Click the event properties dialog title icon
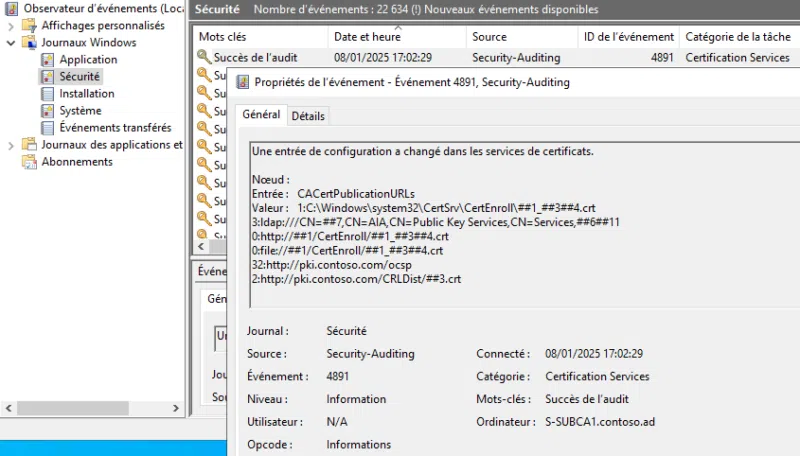The image size is (800, 456). [x=243, y=82]
